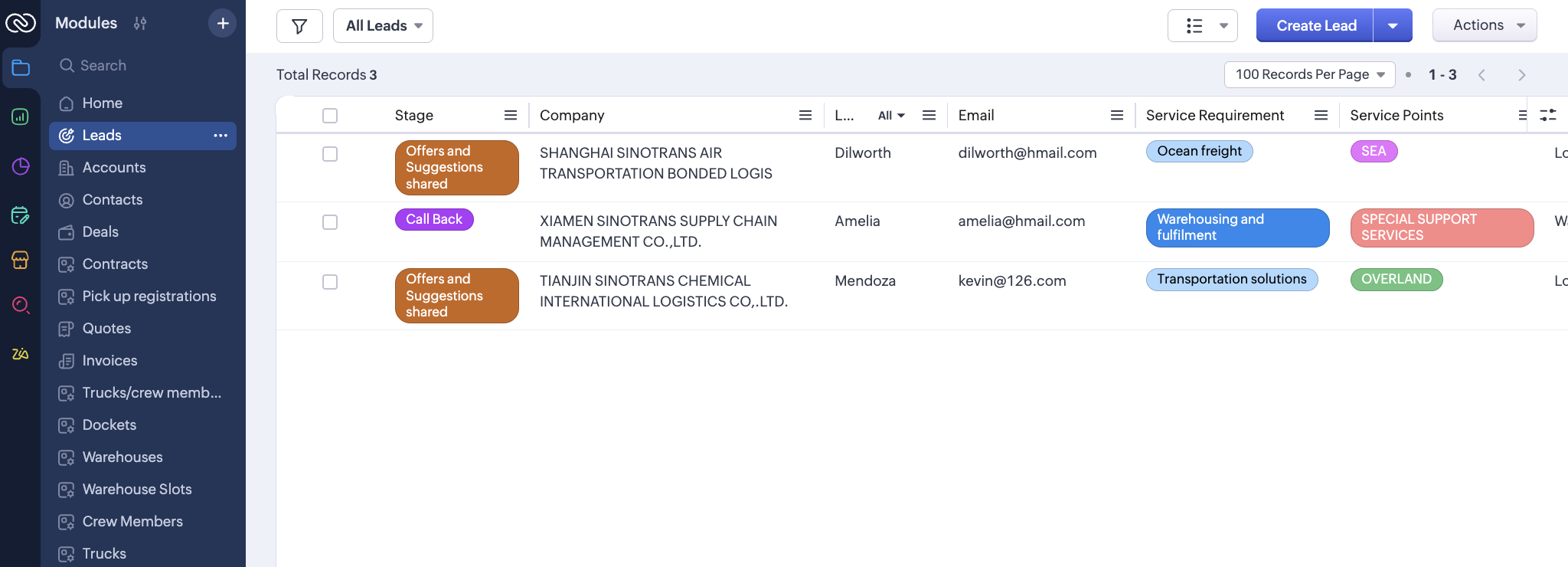Open the orange marketplace store icon
The width and height of the screenshot is (1568, 567).
tap(21, 260)
